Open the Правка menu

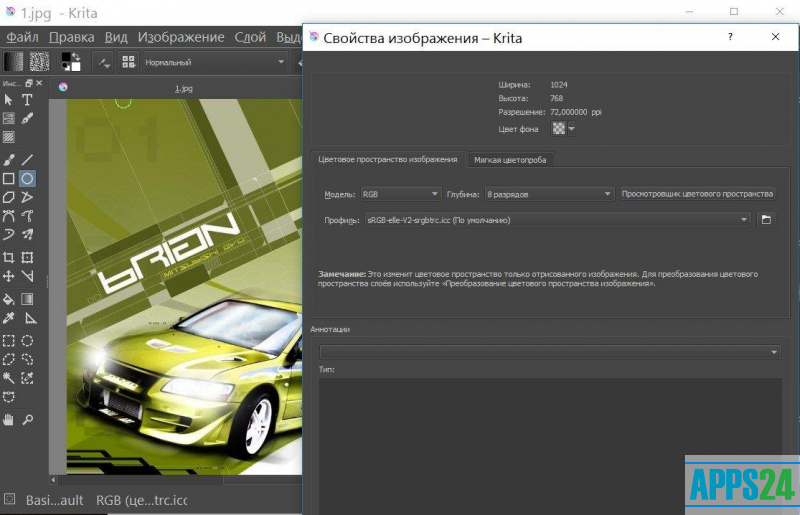pyautogui.click(x=72, y=37)
